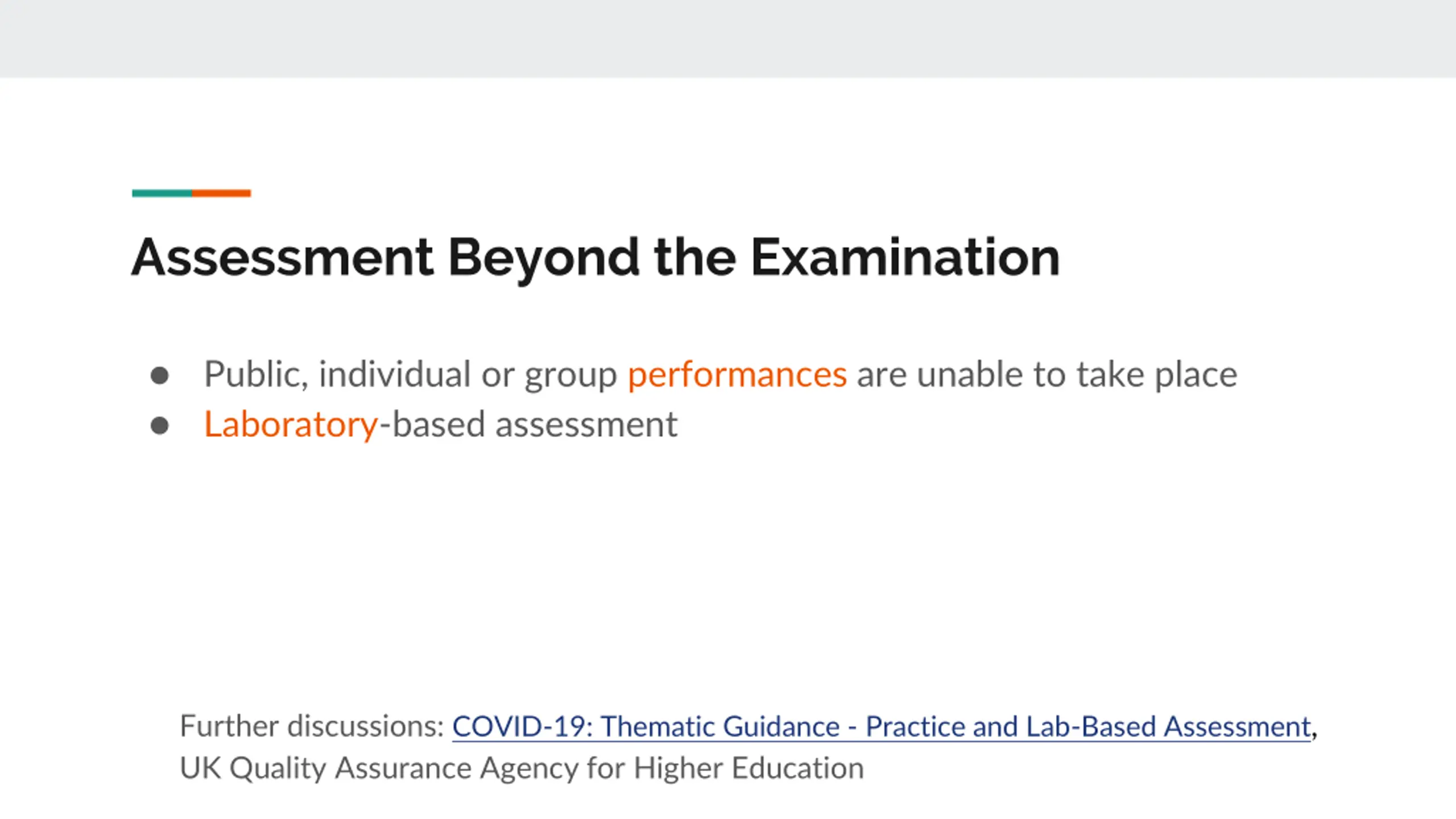Select the orange word 'performances'
Viewport: 1456px width, 819px height.
coord(737,374)
